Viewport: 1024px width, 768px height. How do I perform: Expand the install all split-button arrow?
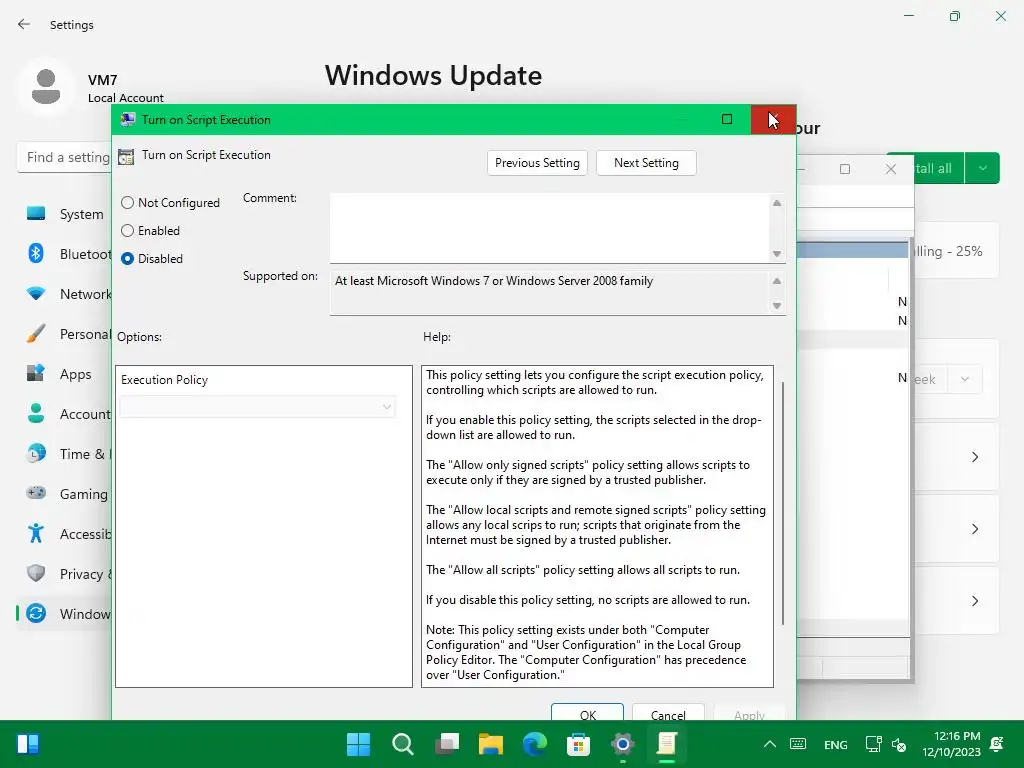coord(982,168)
